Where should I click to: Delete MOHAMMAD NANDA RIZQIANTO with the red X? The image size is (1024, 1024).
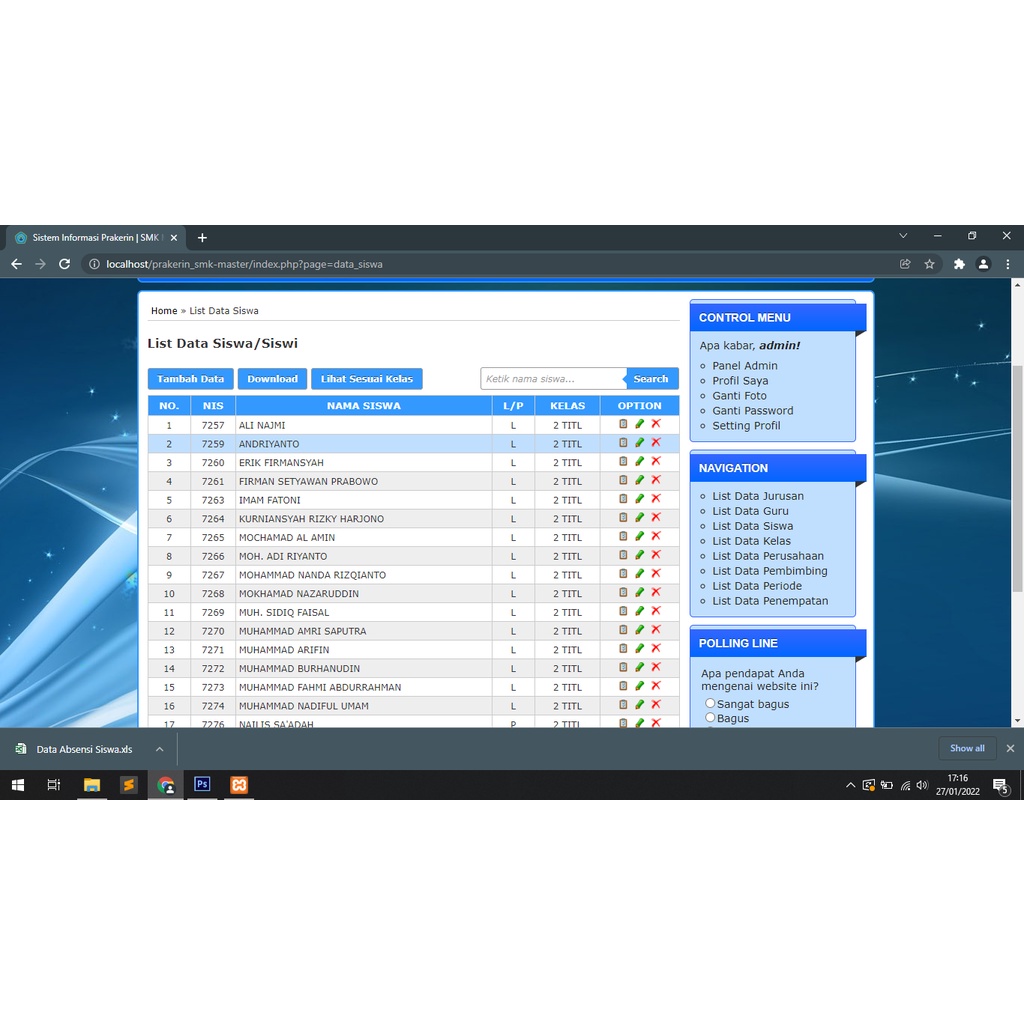pos(656,573)
